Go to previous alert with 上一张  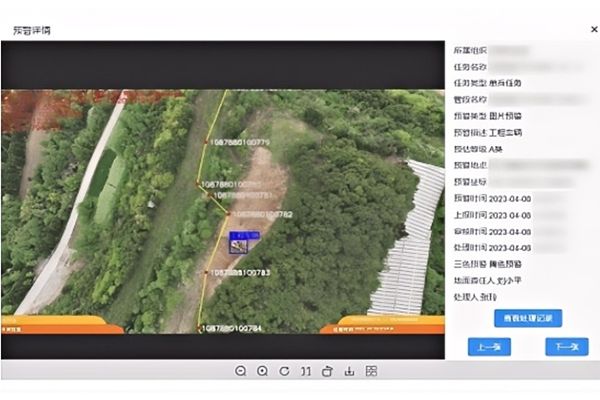point(489,347)
